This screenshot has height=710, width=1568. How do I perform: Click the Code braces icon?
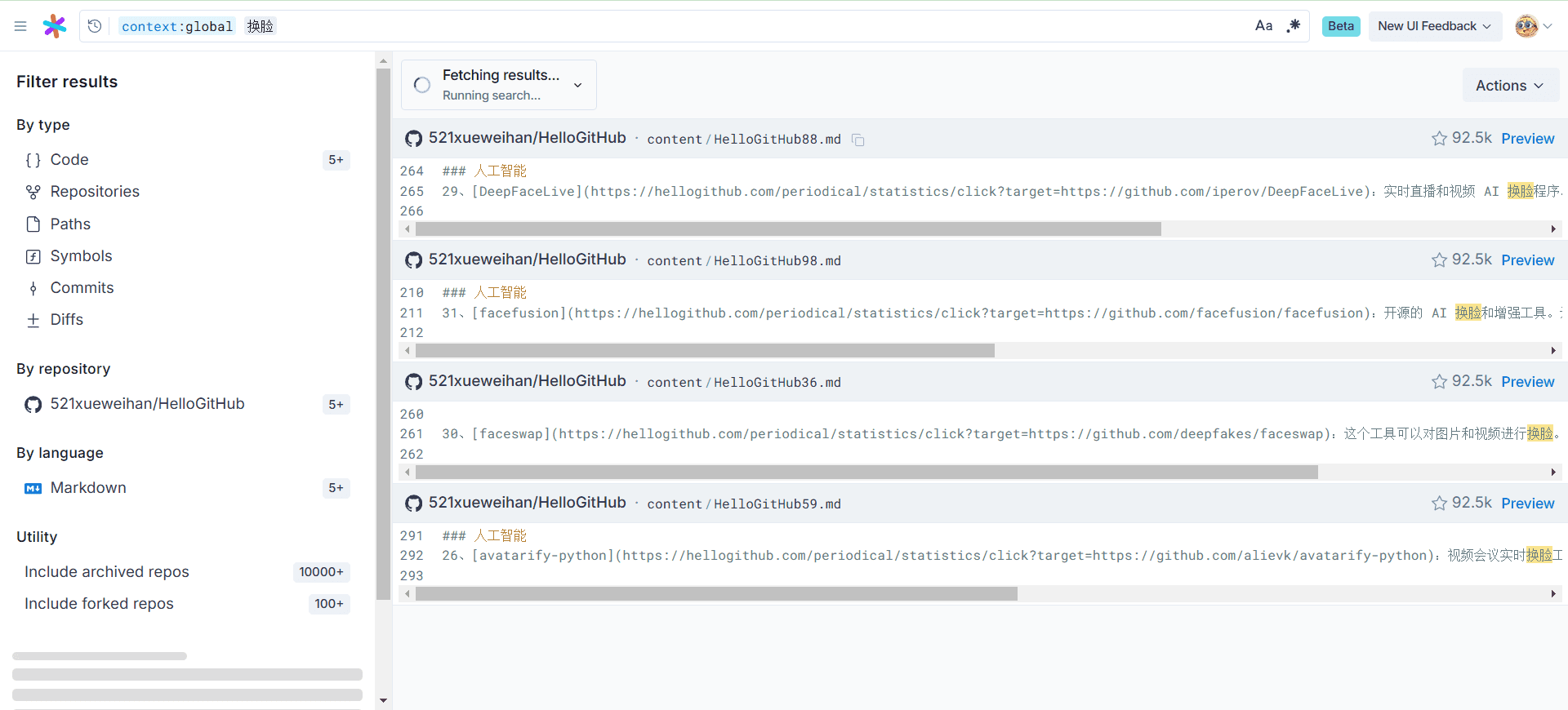33,160
